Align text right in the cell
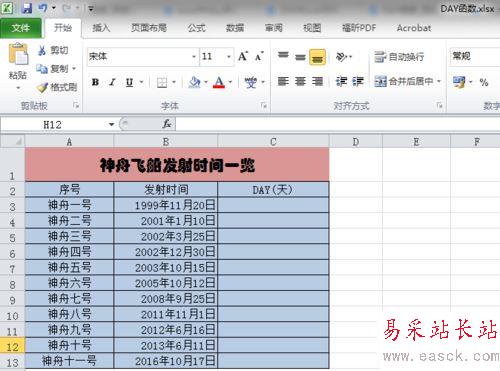This screenshot has height=371, width=500. [317, 81]
